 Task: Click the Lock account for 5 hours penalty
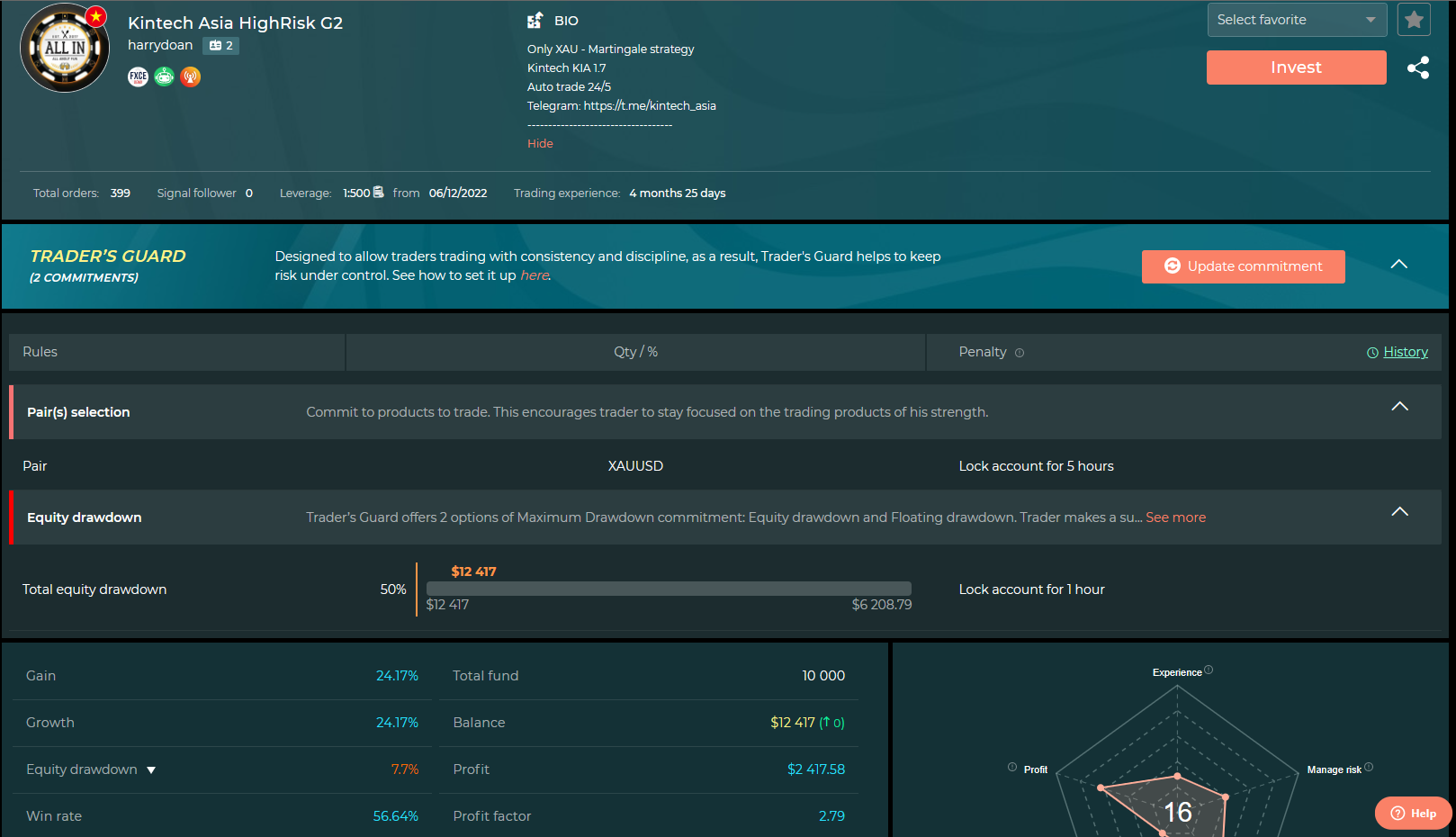pos(1036,466)
